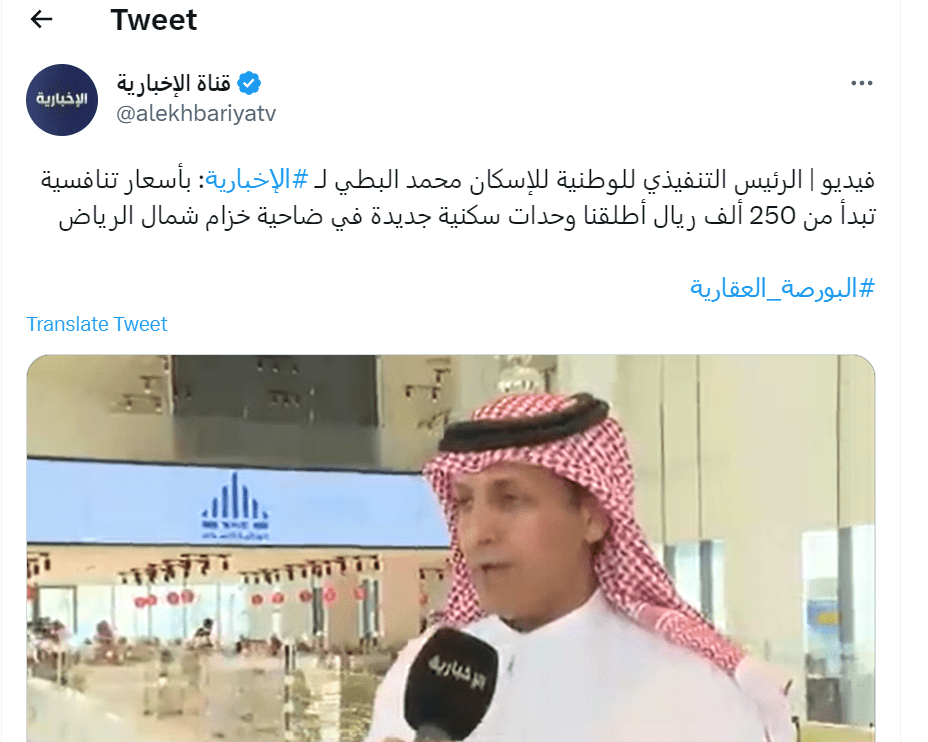Open the #الإخبارية hashtag

[257, 180]
